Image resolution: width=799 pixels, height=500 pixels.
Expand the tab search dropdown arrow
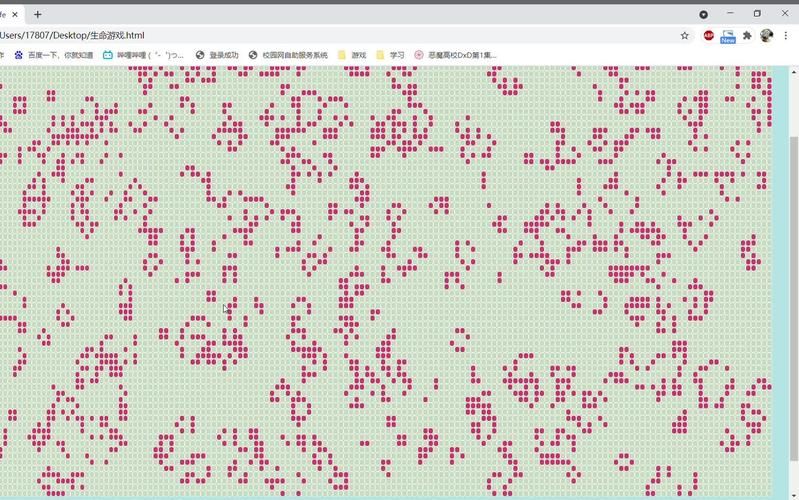tap(703, 14)
